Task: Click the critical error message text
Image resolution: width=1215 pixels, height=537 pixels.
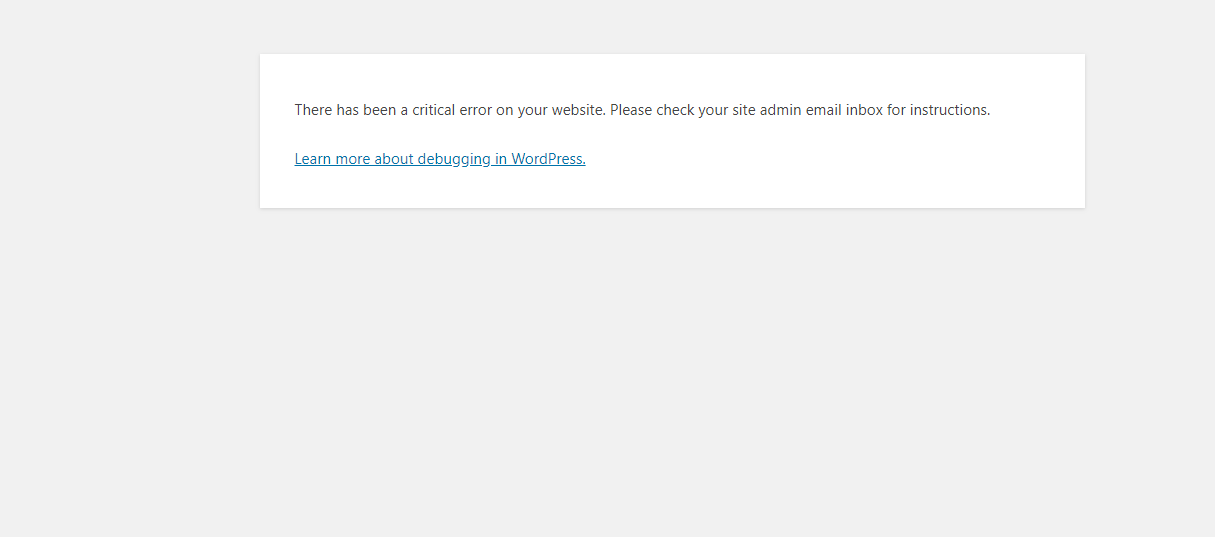Action: [641, 110]
